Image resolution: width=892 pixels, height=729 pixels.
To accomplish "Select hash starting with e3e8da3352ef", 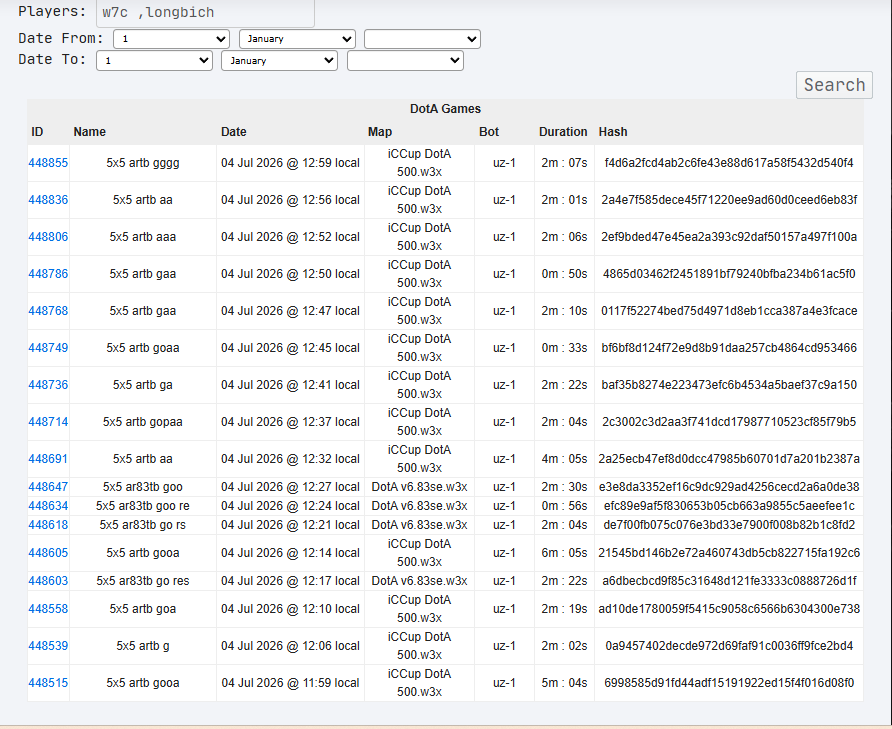I will [x=729, y=487].
